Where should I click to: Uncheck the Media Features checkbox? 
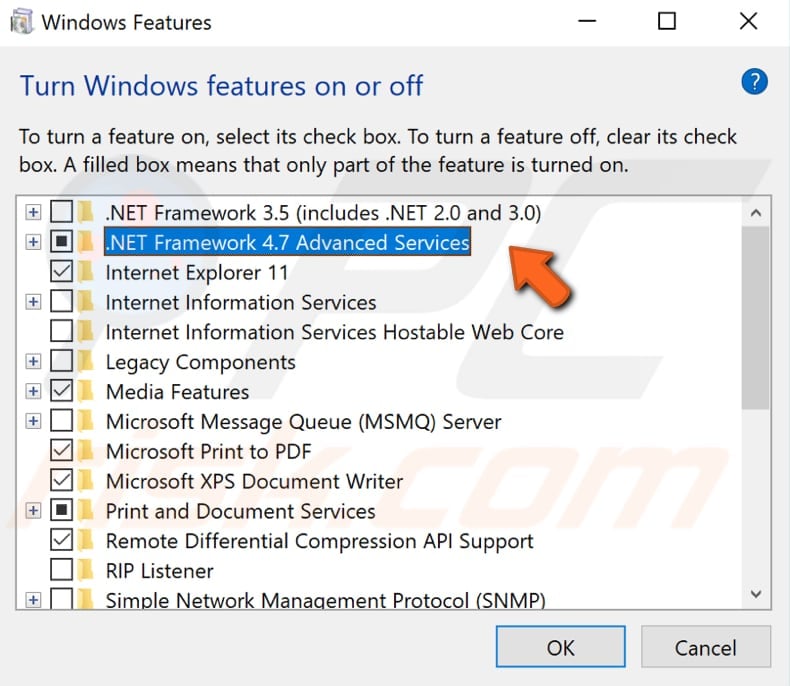(61, 391)
